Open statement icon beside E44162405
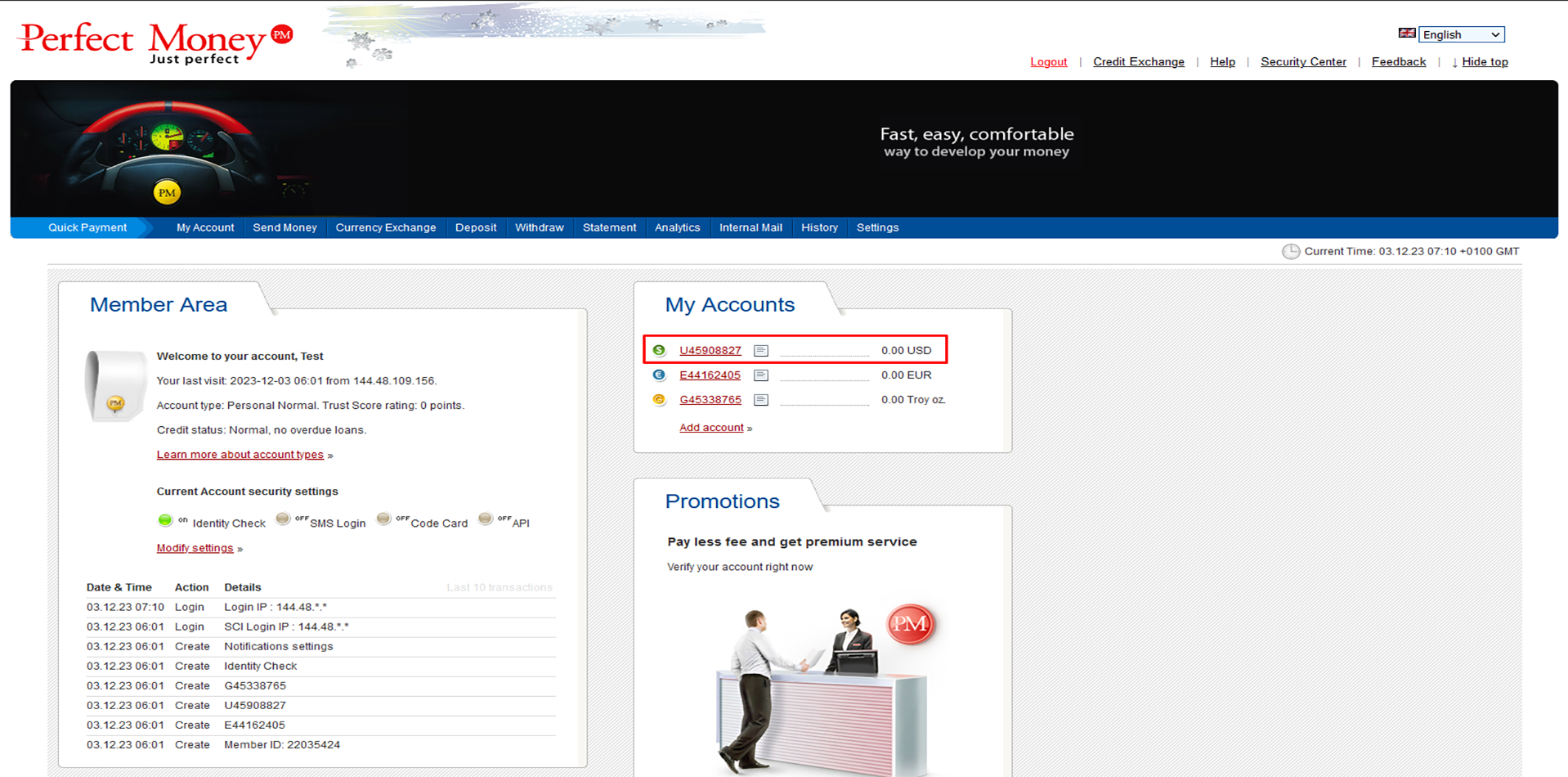This screenshot has width=1568, height=777. (761, 375)
